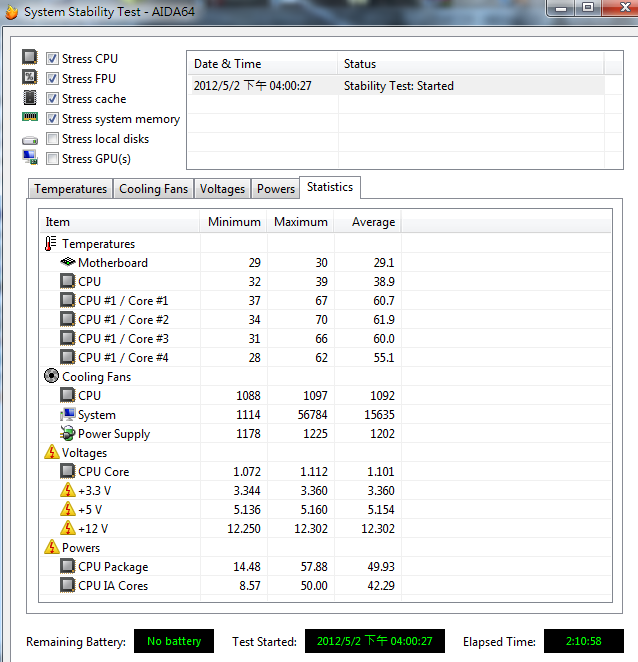Click the System fan computer icon
The image size is (638, 662).
68,414
